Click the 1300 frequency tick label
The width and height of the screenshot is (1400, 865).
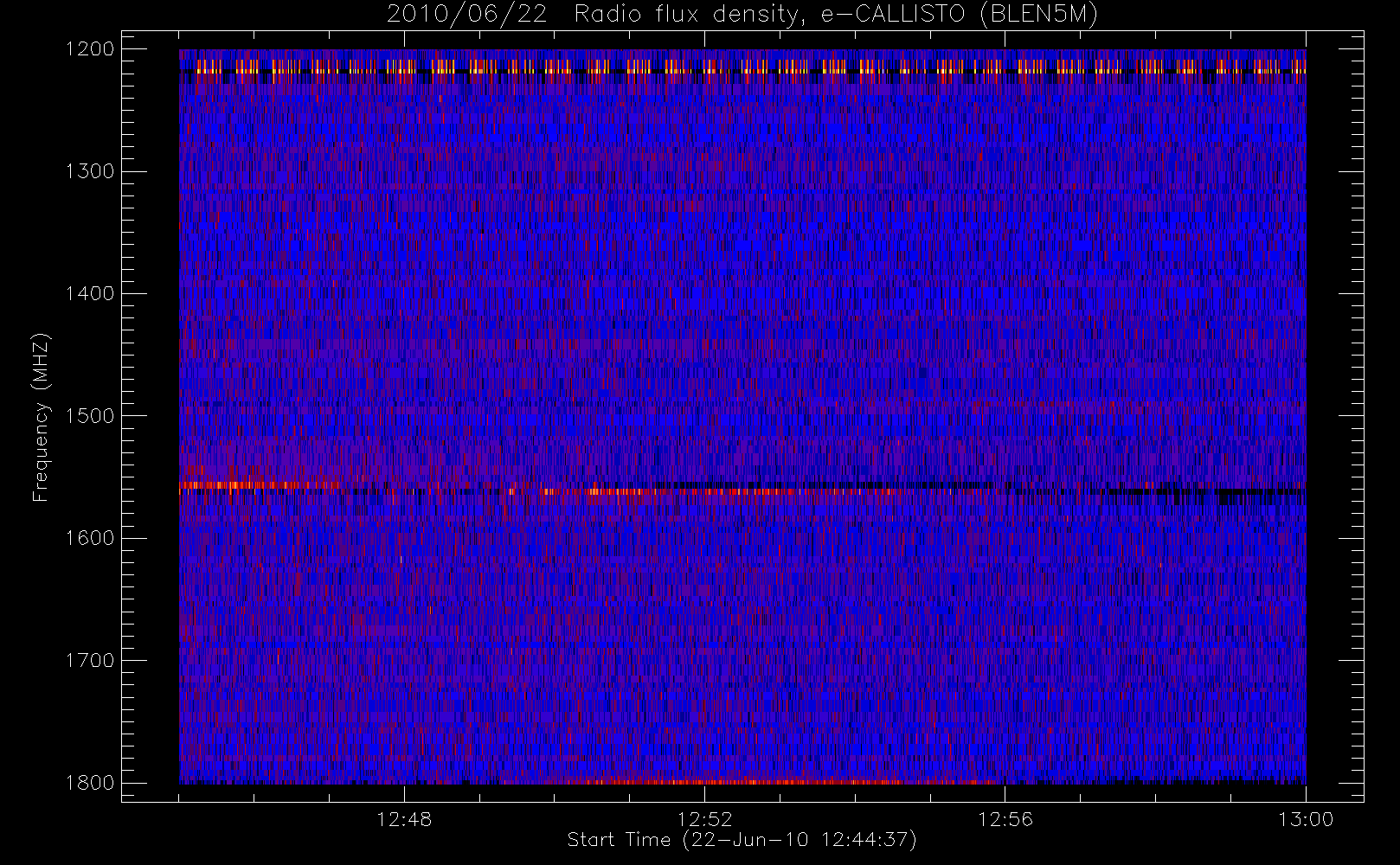tap(90, 171)
